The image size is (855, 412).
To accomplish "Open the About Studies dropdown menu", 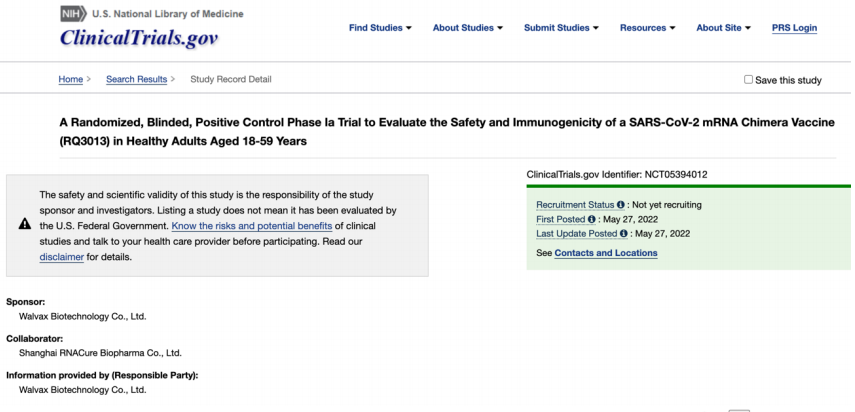I will pos(468,28).
